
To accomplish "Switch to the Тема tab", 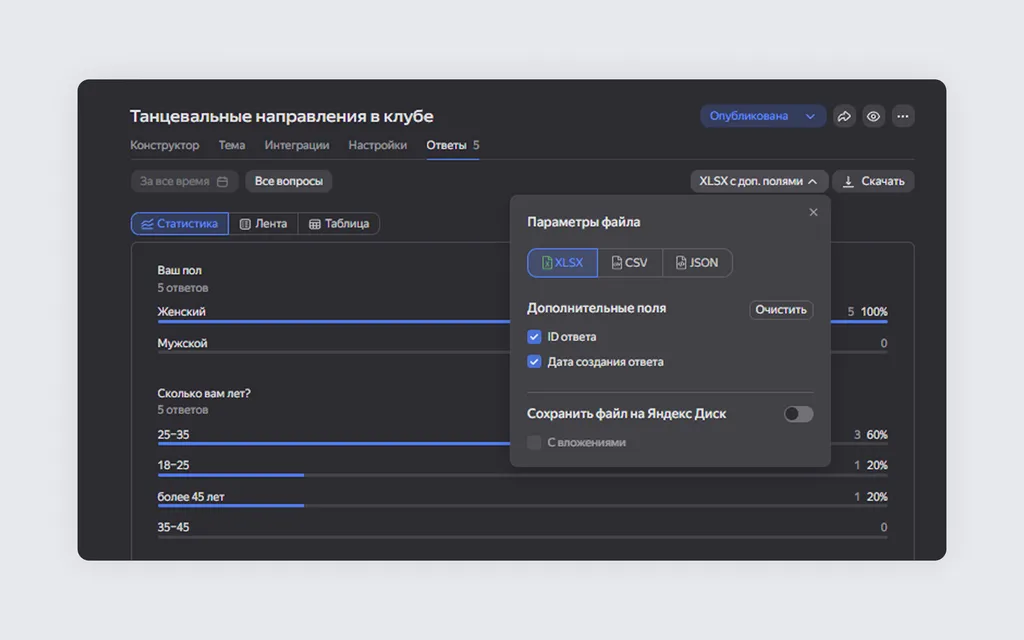I will 232,145.
